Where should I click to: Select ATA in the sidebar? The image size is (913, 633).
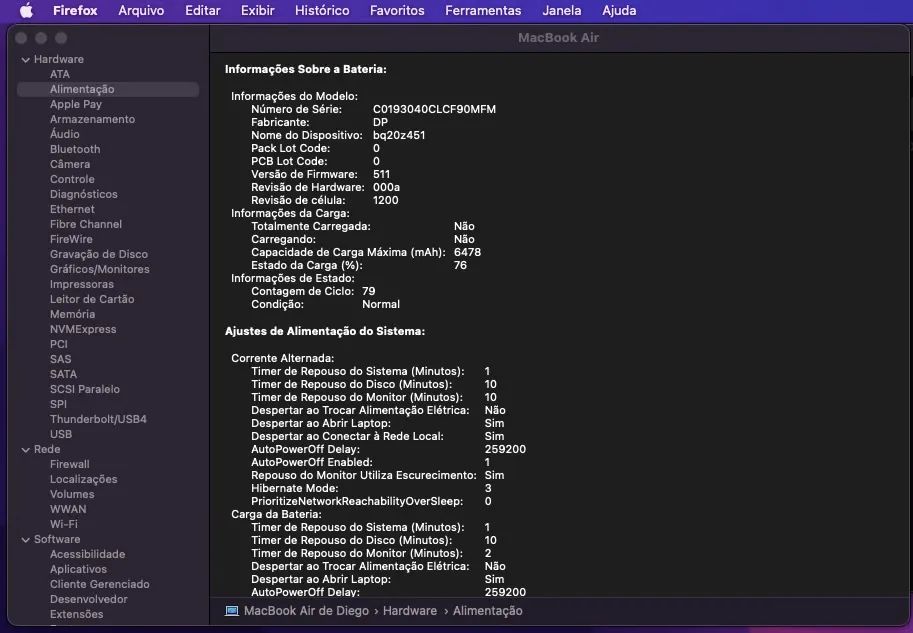[x=59, y=74]
